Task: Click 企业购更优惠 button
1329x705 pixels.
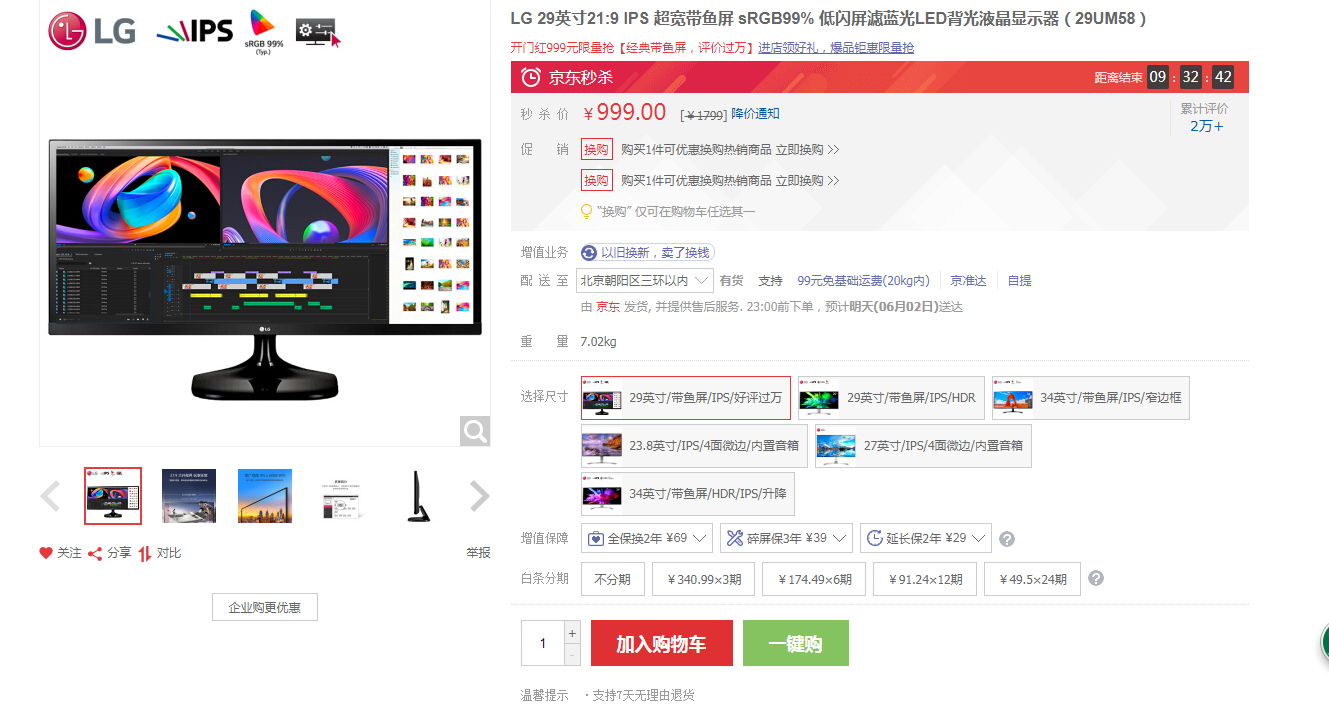Action: pos(265,607)
